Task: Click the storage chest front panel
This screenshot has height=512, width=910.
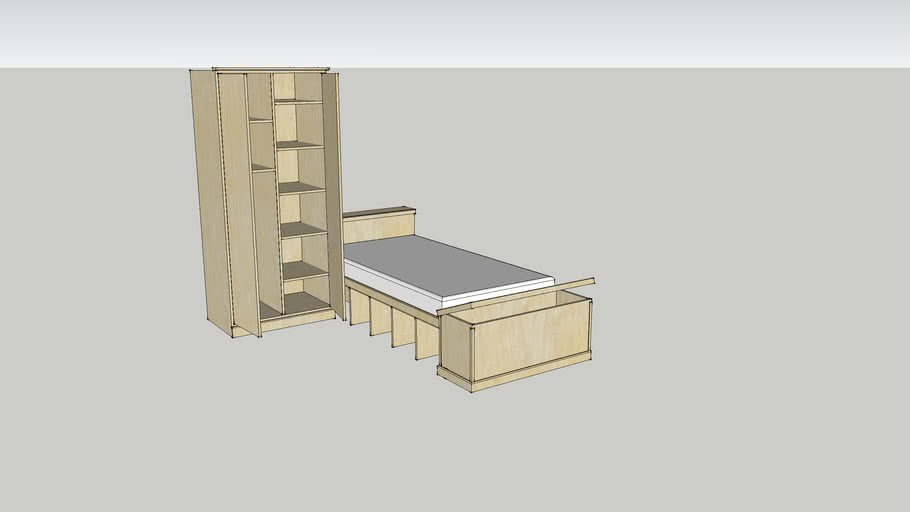Action: click(529, 336)
